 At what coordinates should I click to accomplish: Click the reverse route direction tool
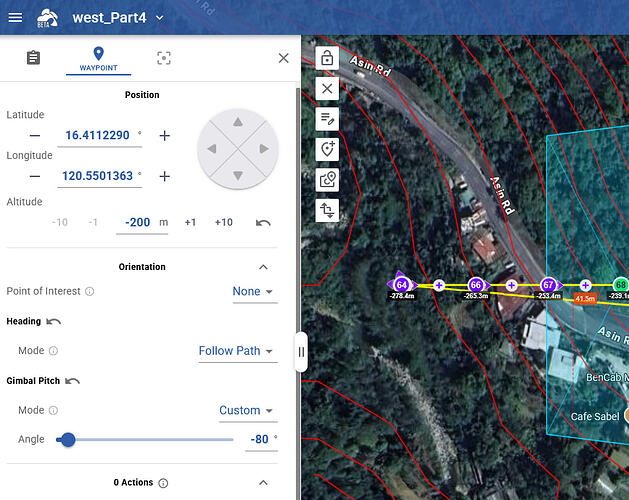coord(327,210)
